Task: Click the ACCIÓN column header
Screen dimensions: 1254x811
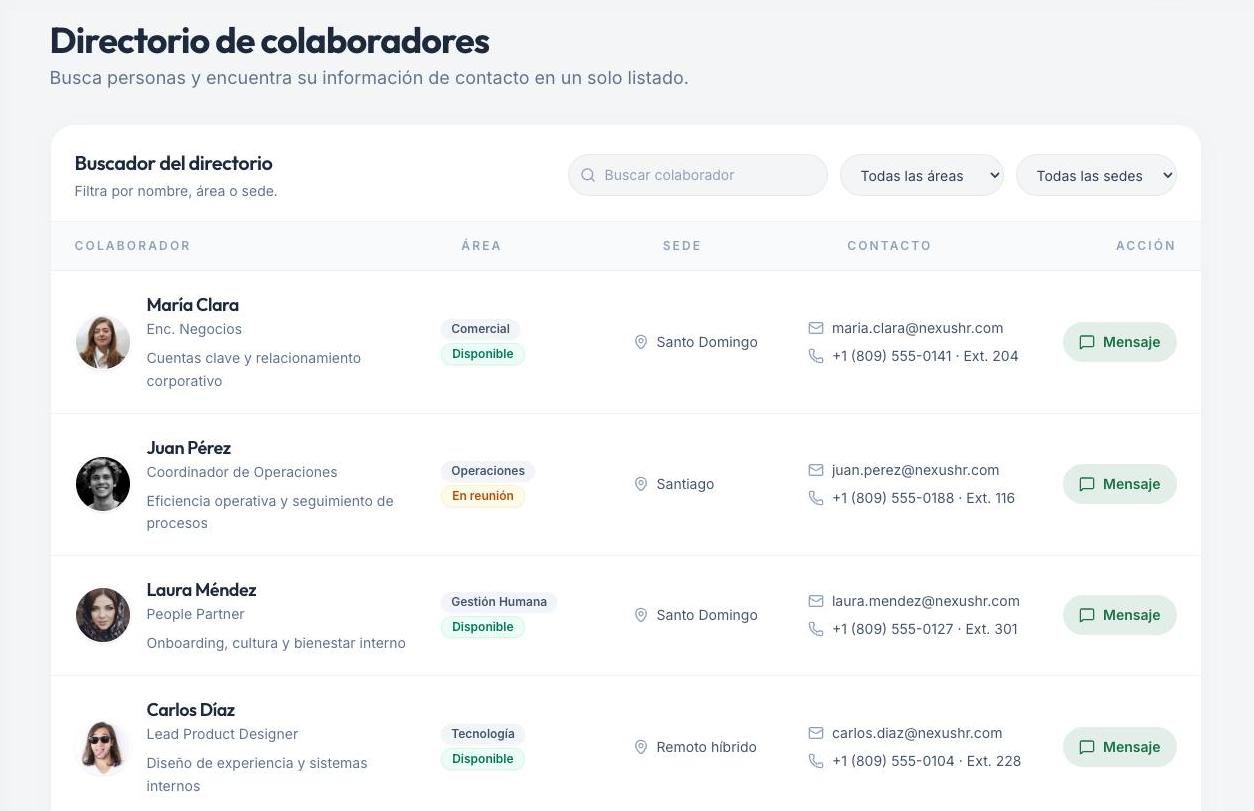Action: [1146, 246]
